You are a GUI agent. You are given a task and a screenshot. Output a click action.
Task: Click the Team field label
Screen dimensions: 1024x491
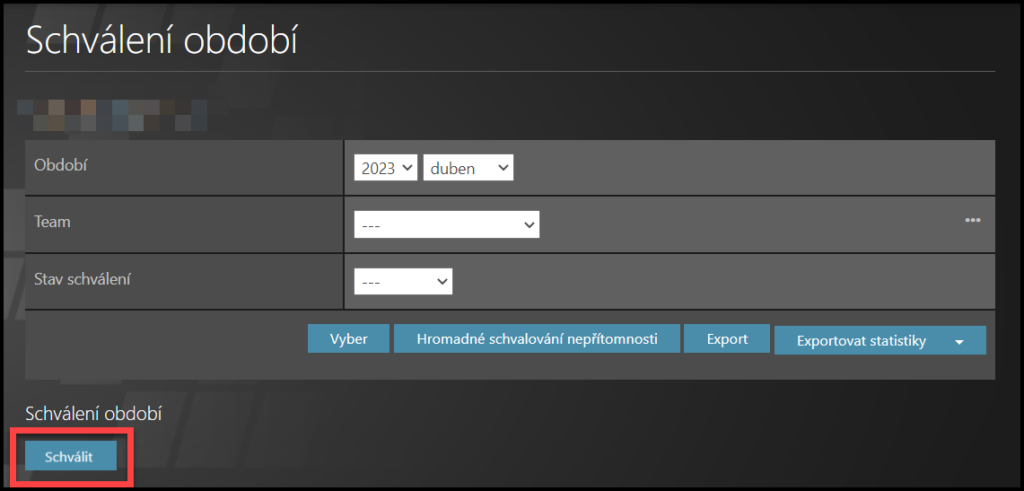coord(52,222)
